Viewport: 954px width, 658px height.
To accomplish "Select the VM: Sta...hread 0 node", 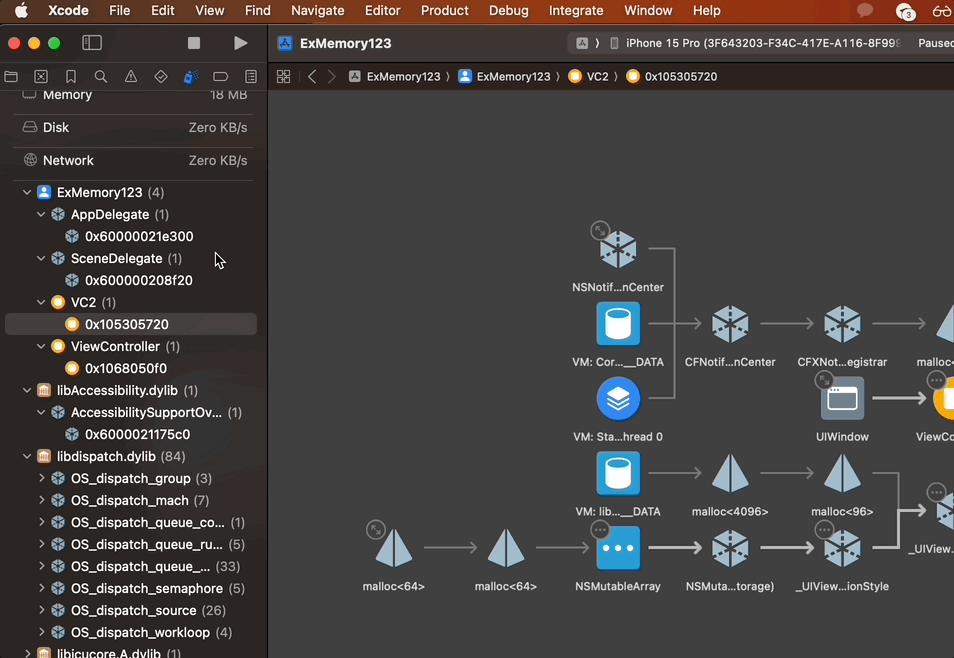I will pos(618,399).
